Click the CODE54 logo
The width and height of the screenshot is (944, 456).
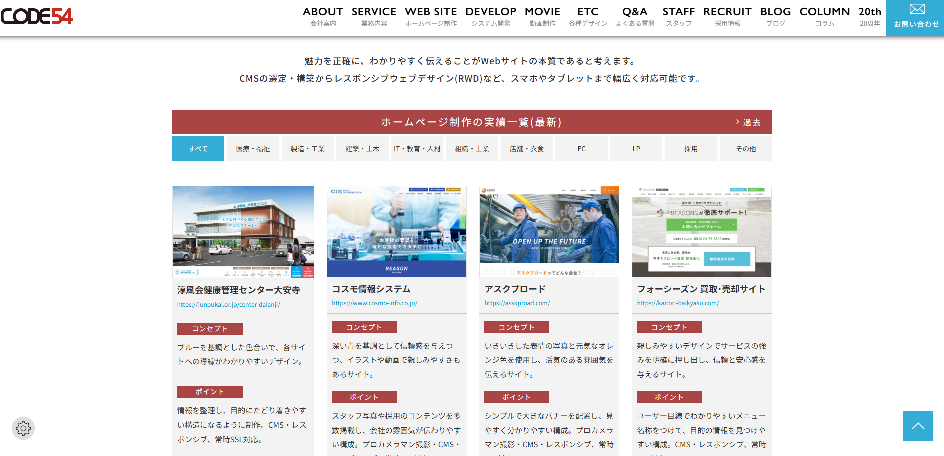pyautogui.click(x=37, y=16)
